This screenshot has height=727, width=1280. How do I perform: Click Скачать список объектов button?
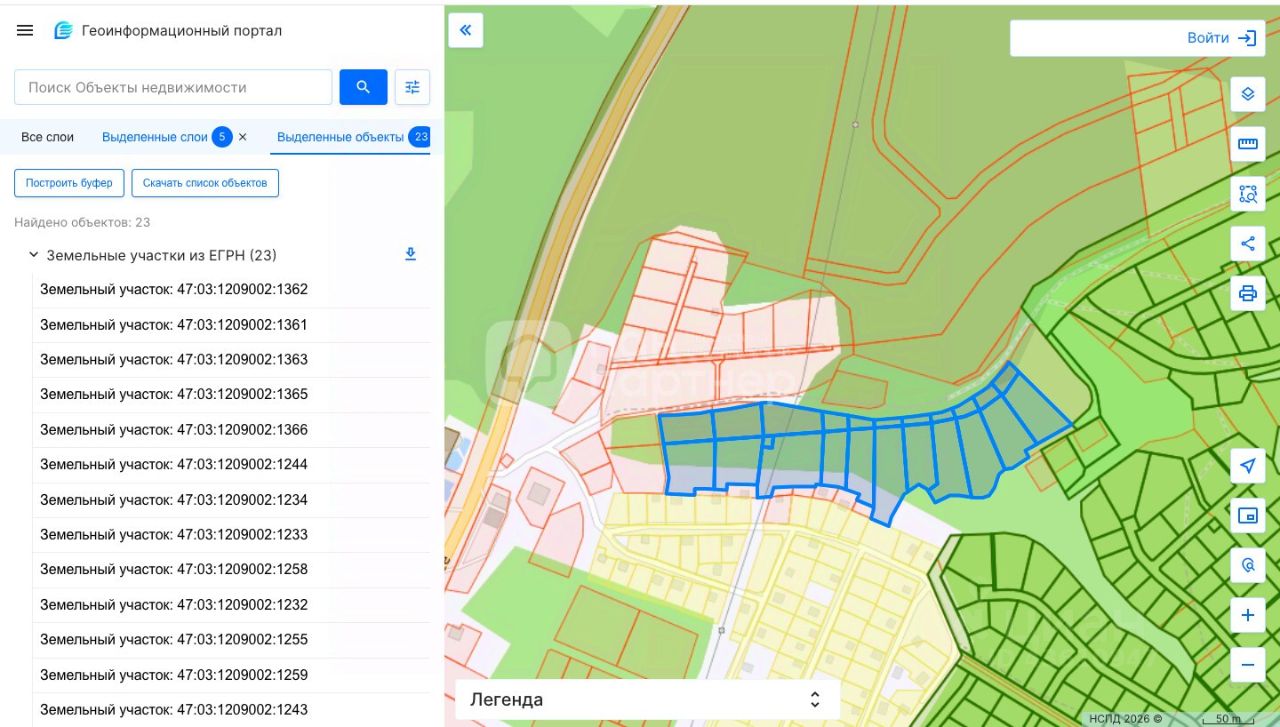pos(205,183)
